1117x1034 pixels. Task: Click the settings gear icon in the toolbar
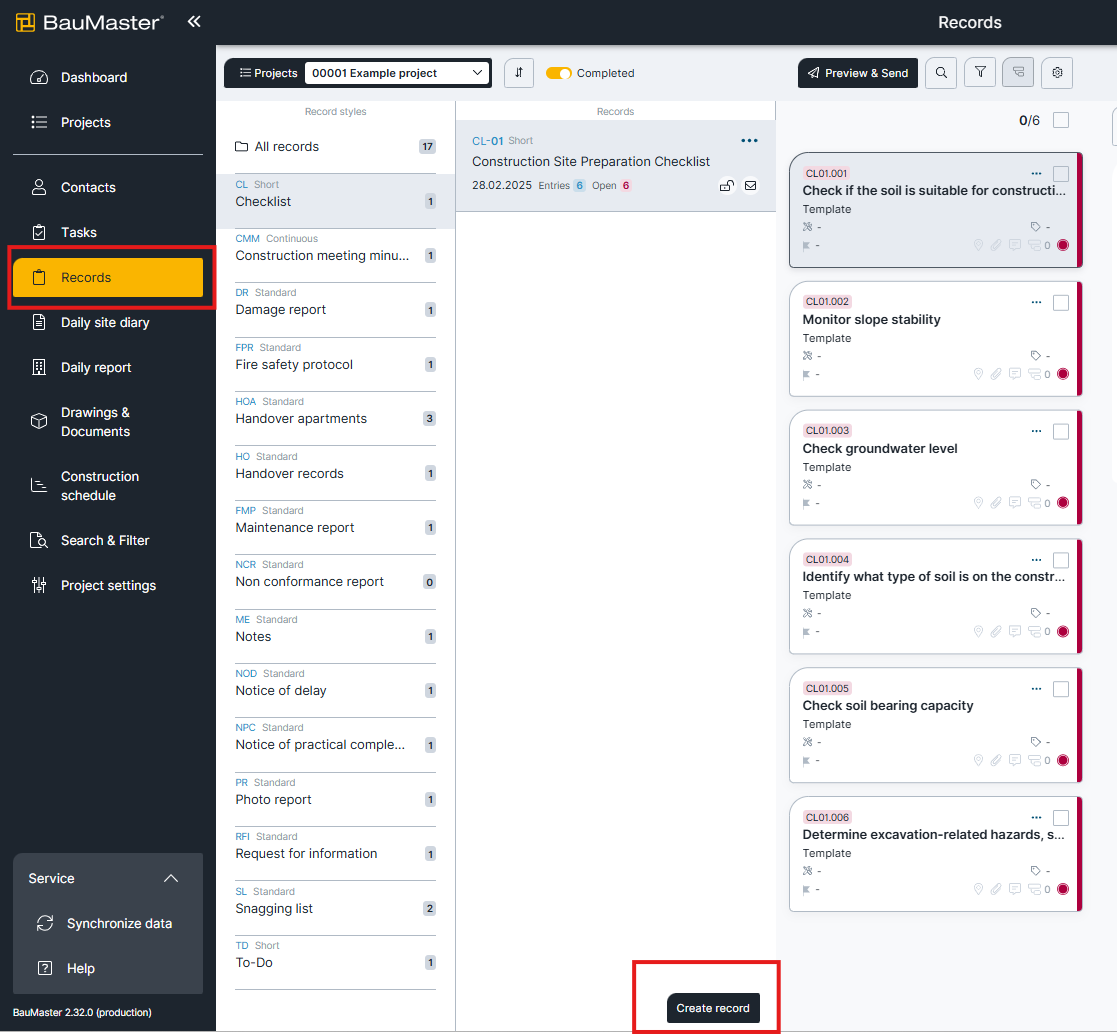pos(1057,73)
